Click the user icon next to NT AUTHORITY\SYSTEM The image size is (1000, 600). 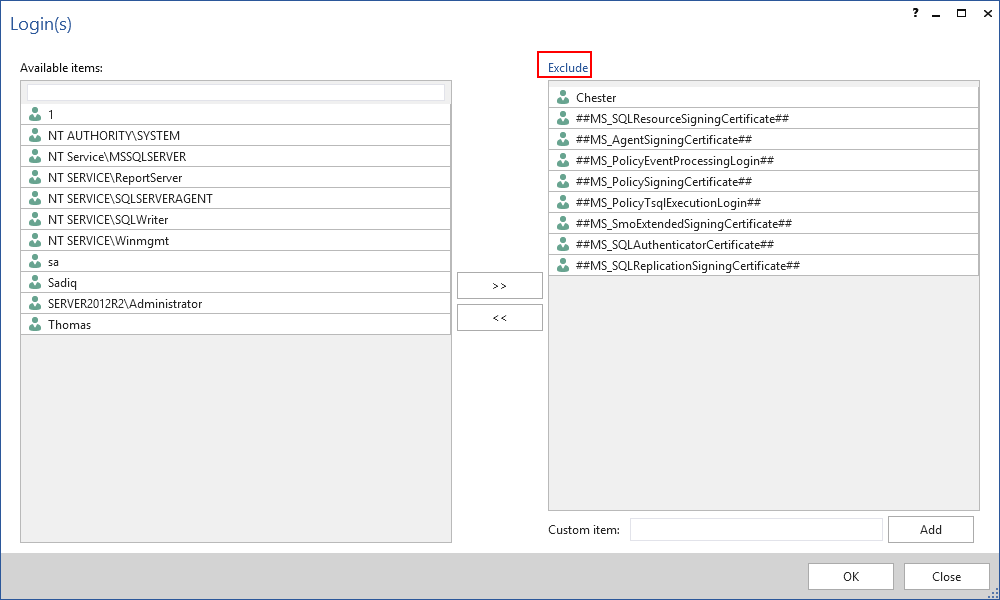point(35,135)
